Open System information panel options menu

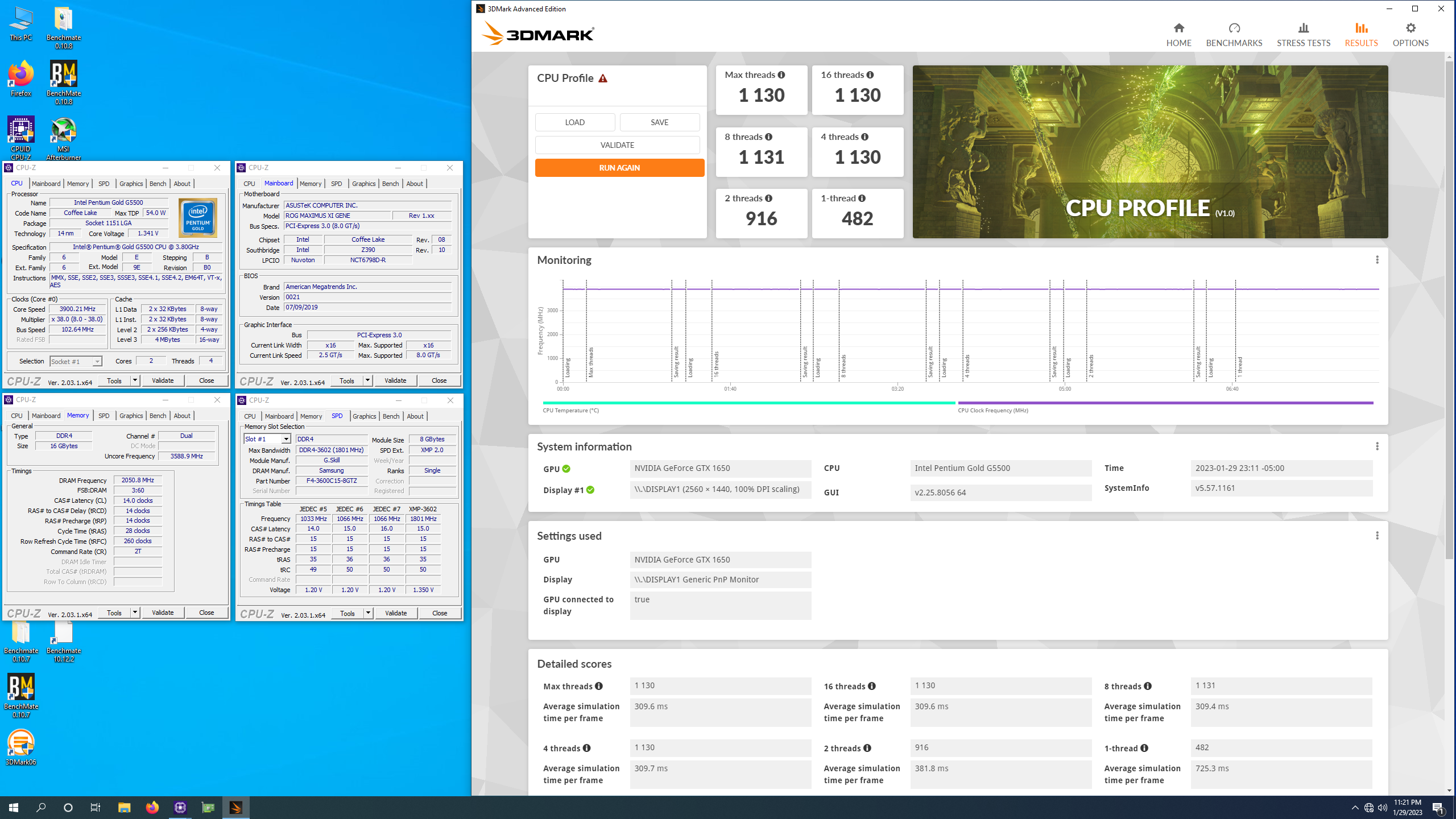1377,446
